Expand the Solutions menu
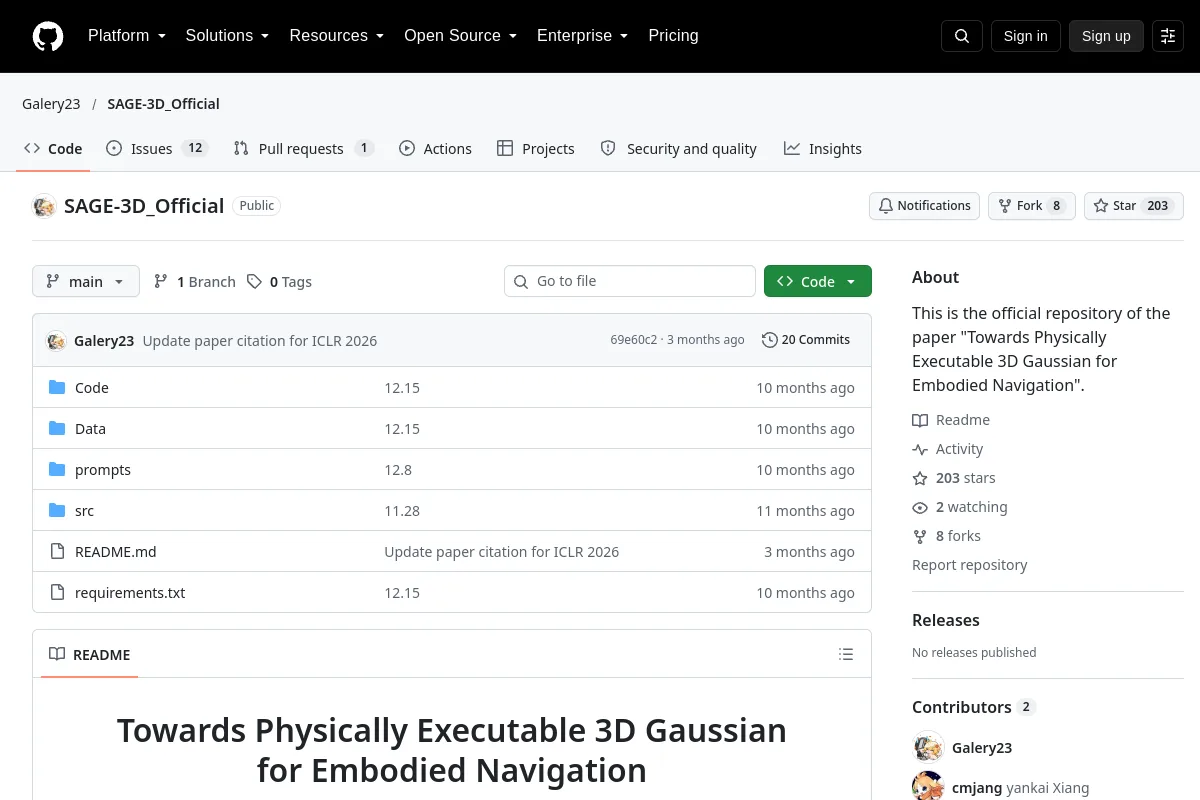Screen dimensions: 1200x800 point(227,36)
